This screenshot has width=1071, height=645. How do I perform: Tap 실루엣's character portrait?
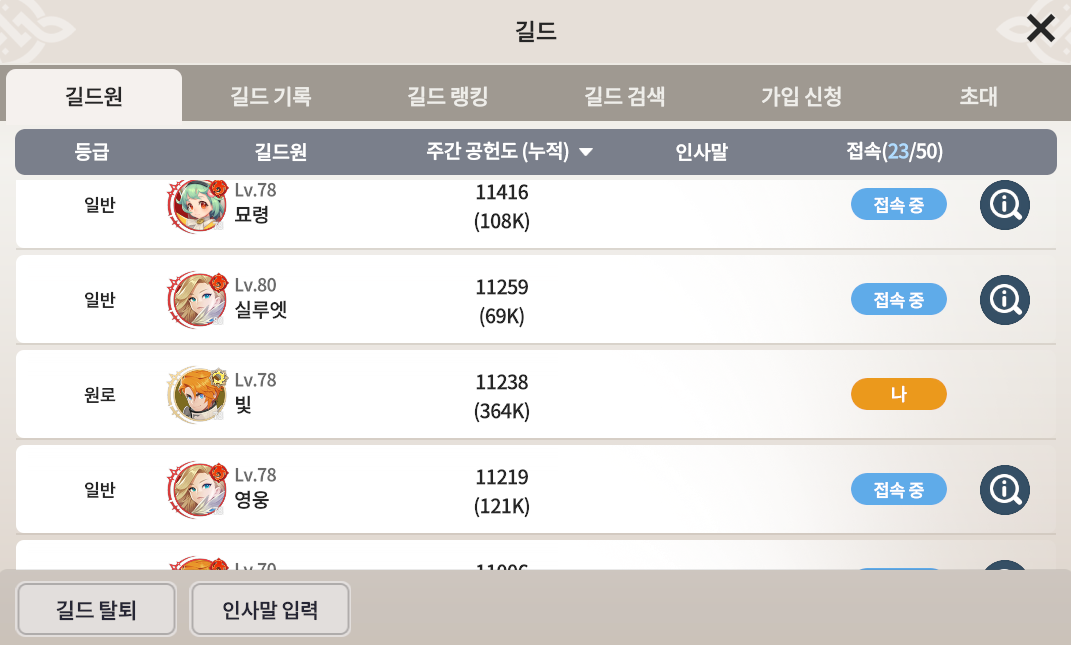click(193, 299)
